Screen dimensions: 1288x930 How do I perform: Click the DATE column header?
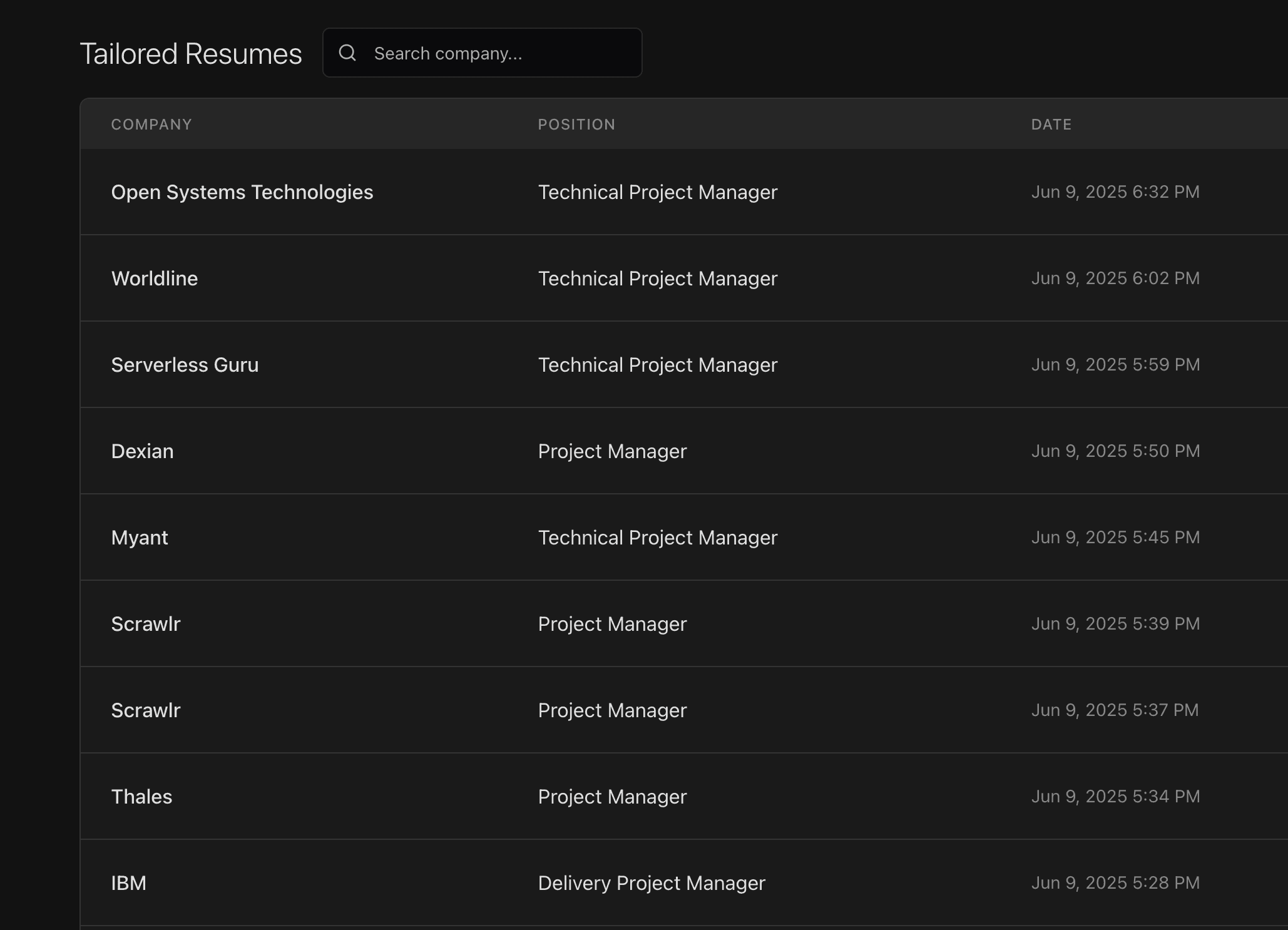point(1051,125)
